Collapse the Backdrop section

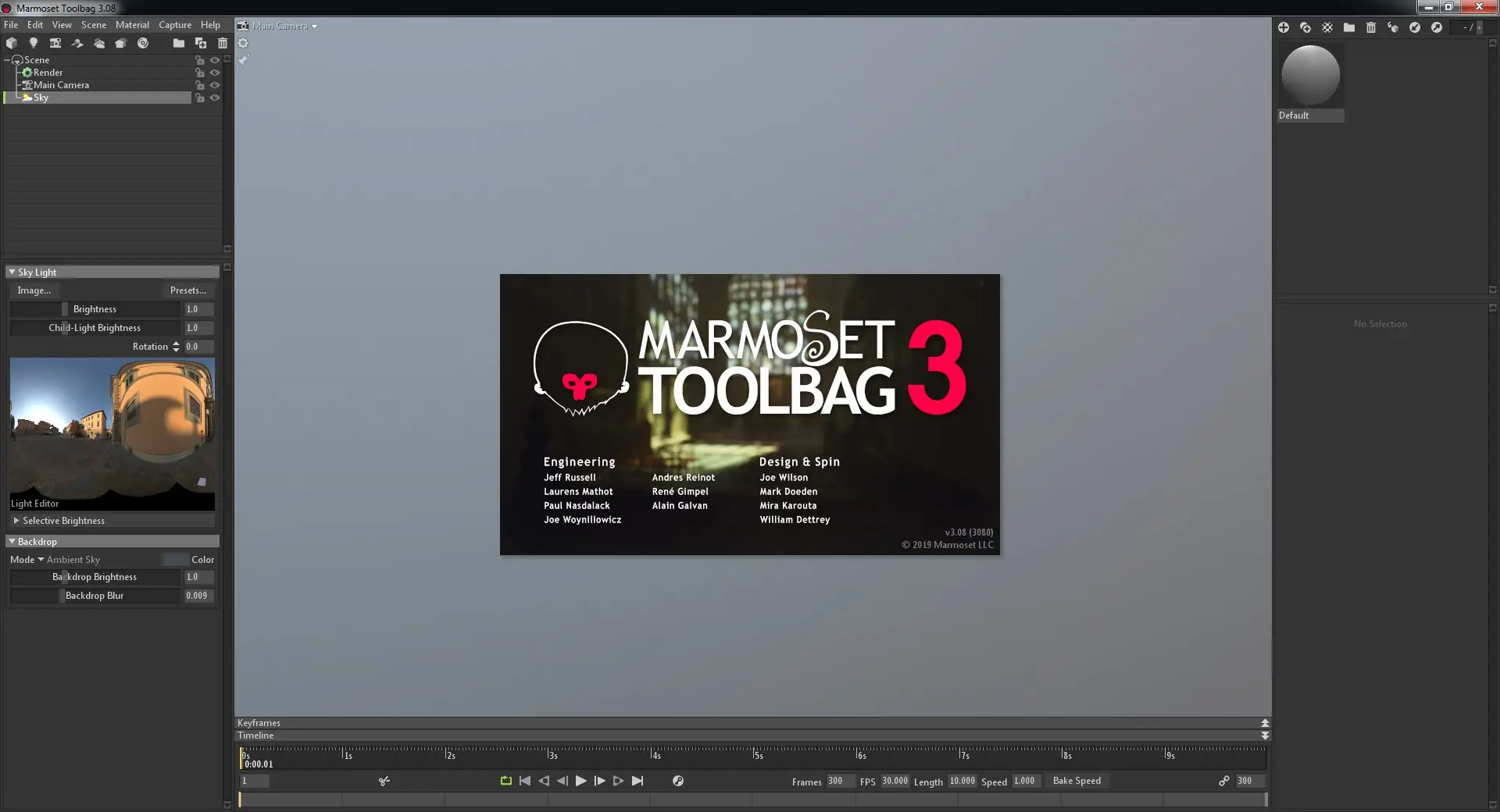[12, 542]
